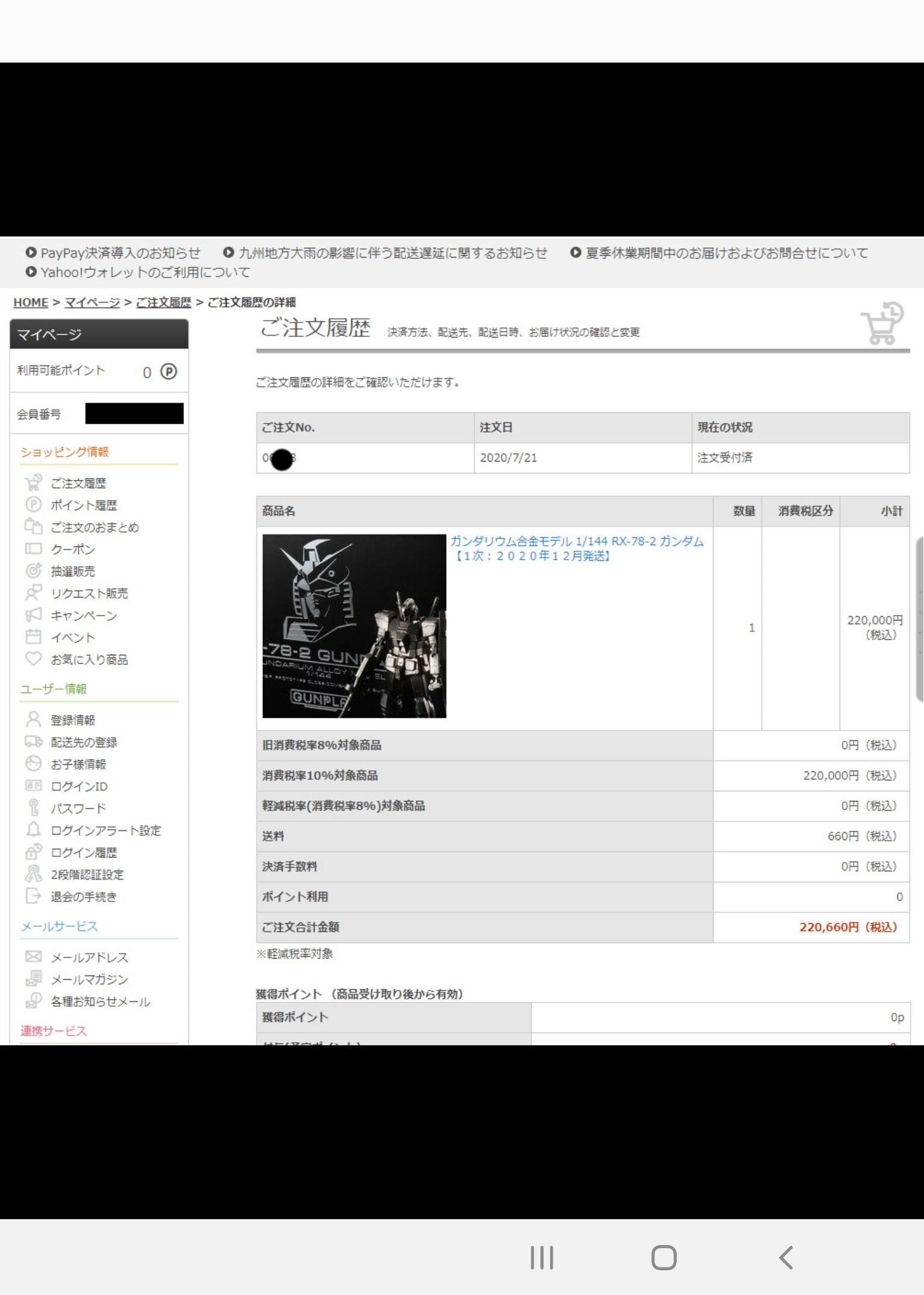Click the order date 2020/7/21
The height and width of the screenshot is (1295, 924).
pyautogui.click(x=508, y=457)
